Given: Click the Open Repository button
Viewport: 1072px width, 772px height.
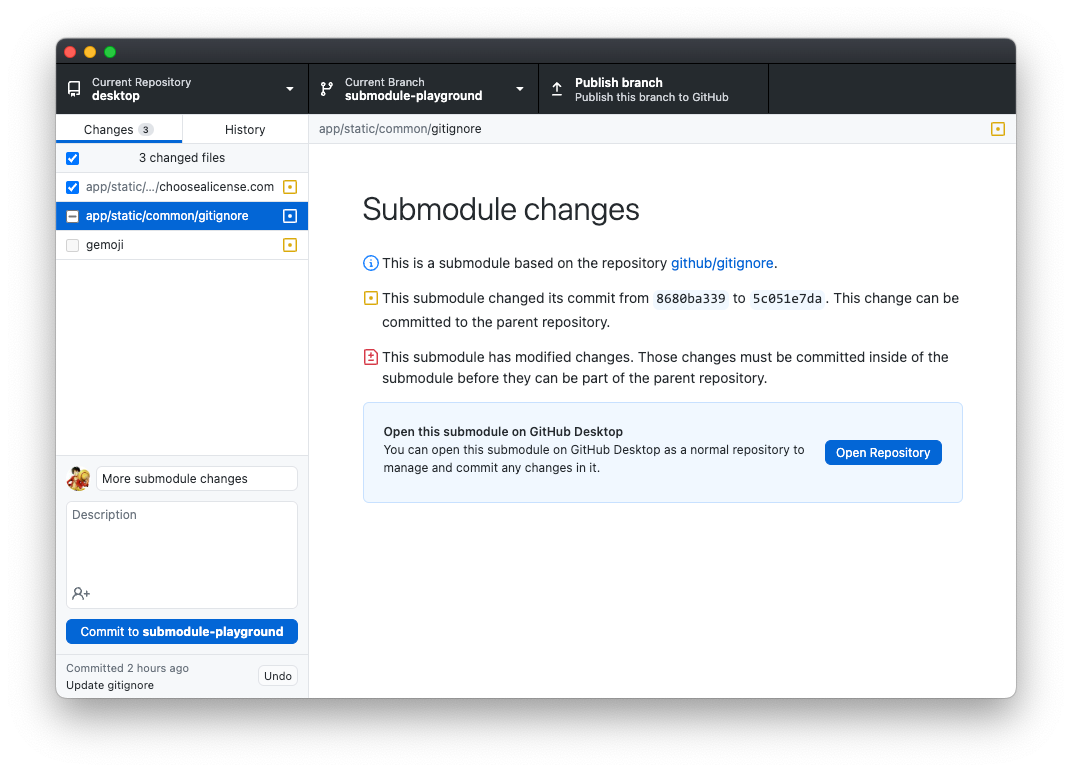Looking at the screenshot, I should click(x=882, y=452).
